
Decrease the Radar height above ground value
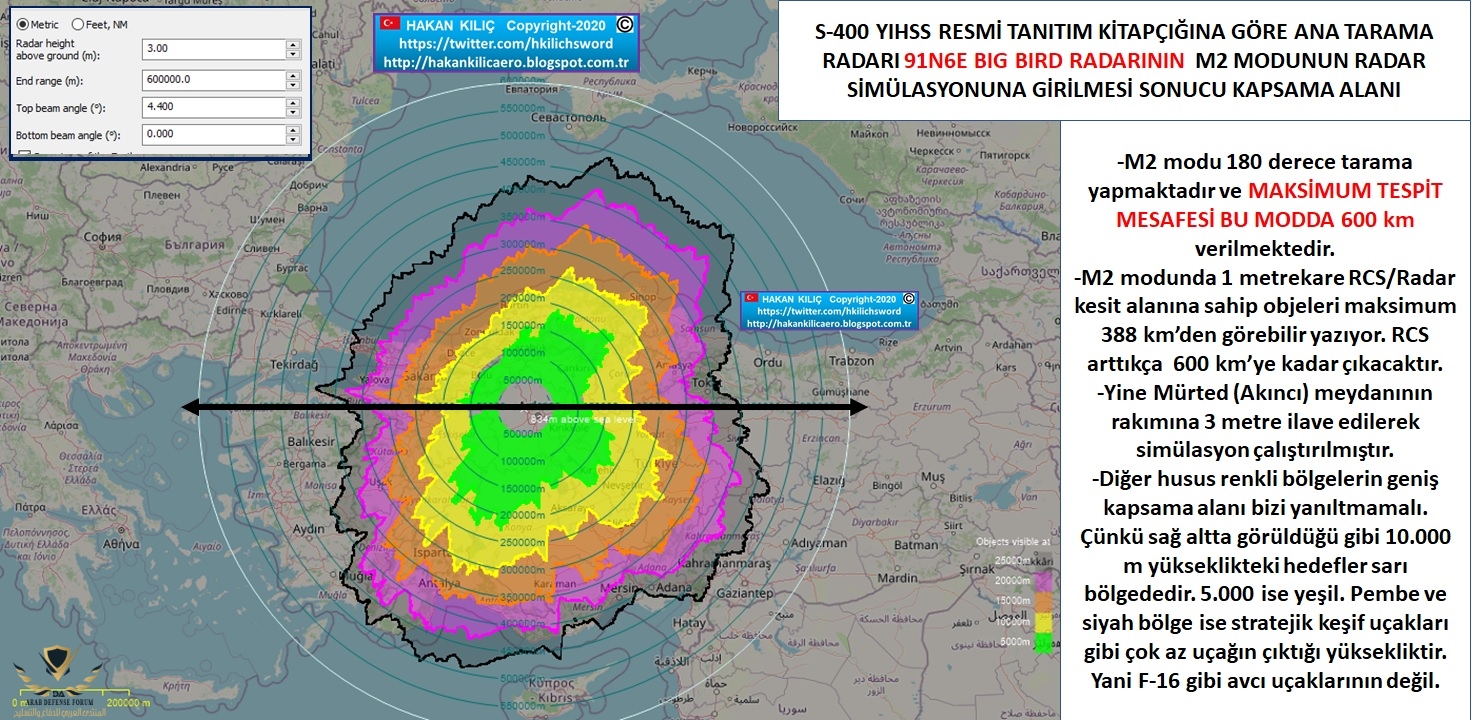tap(293, 55)
